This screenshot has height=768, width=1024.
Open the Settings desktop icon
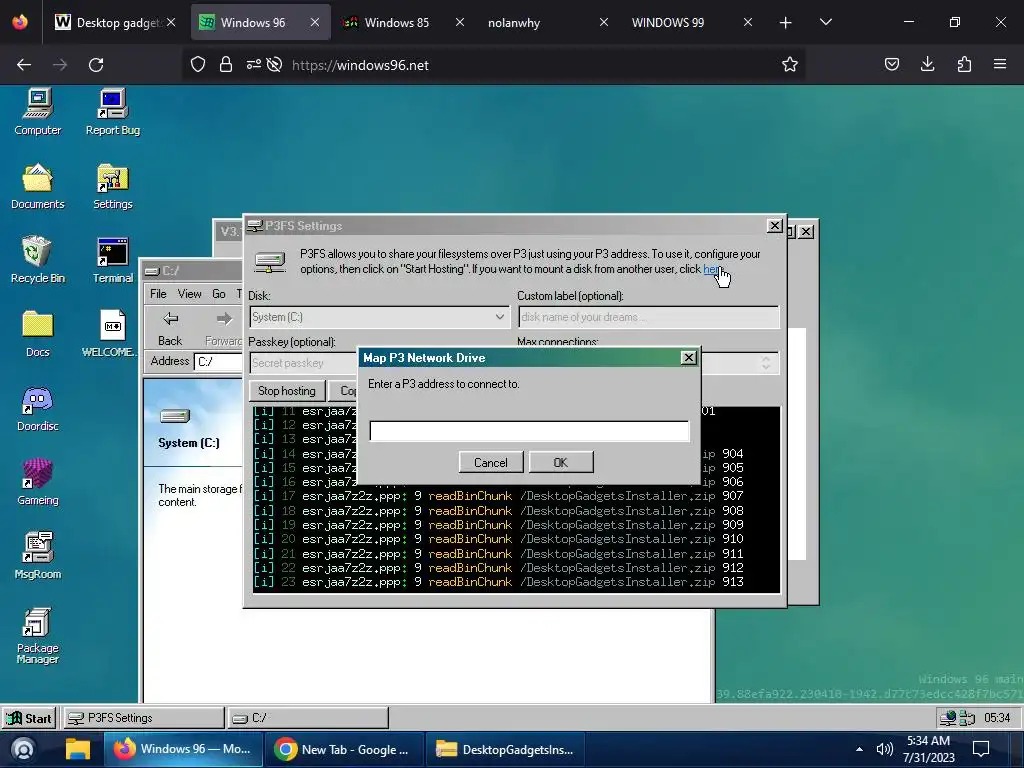coord(112,185)
